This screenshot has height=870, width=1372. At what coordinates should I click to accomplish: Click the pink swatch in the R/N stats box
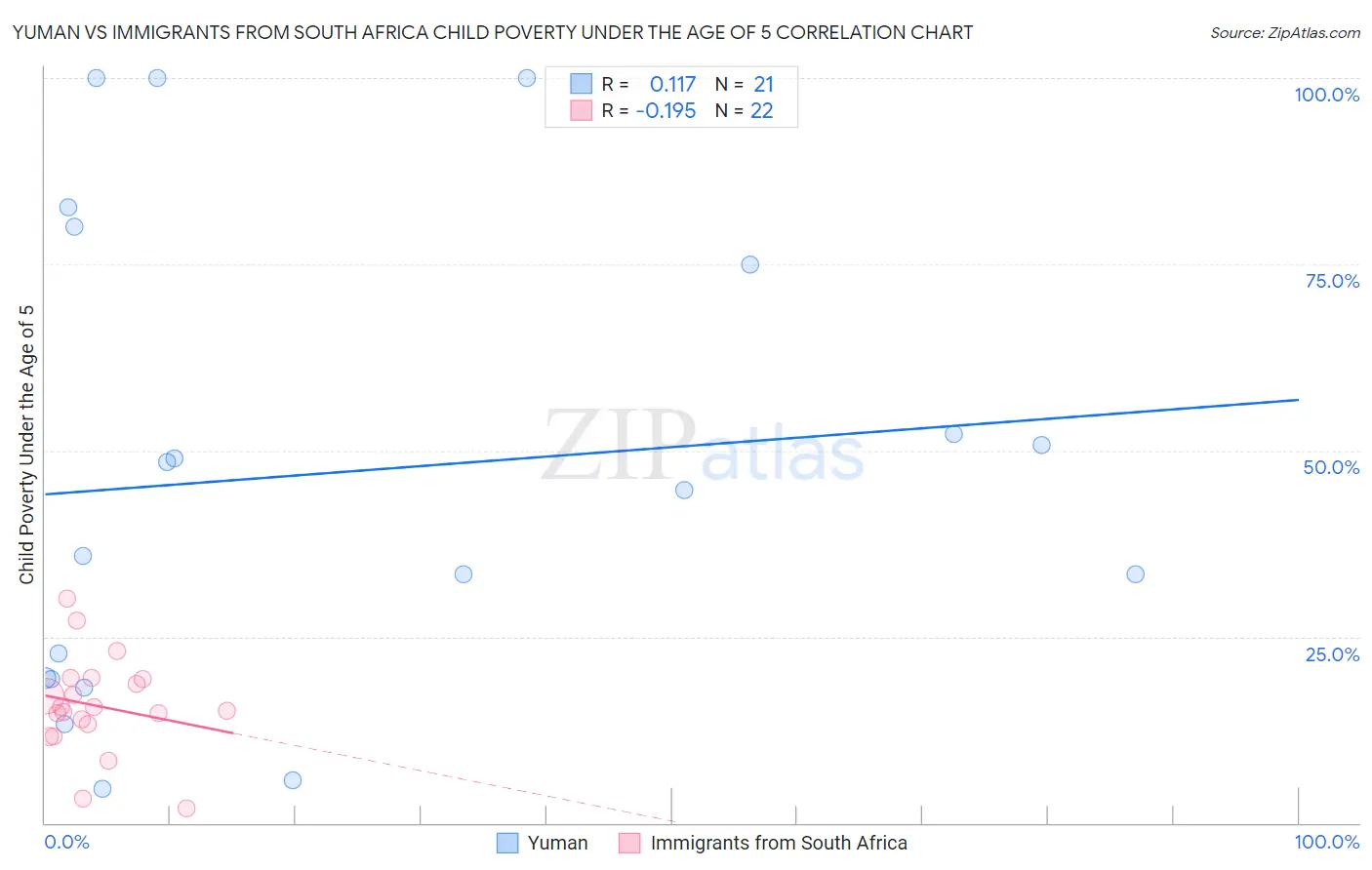point(582,110)
